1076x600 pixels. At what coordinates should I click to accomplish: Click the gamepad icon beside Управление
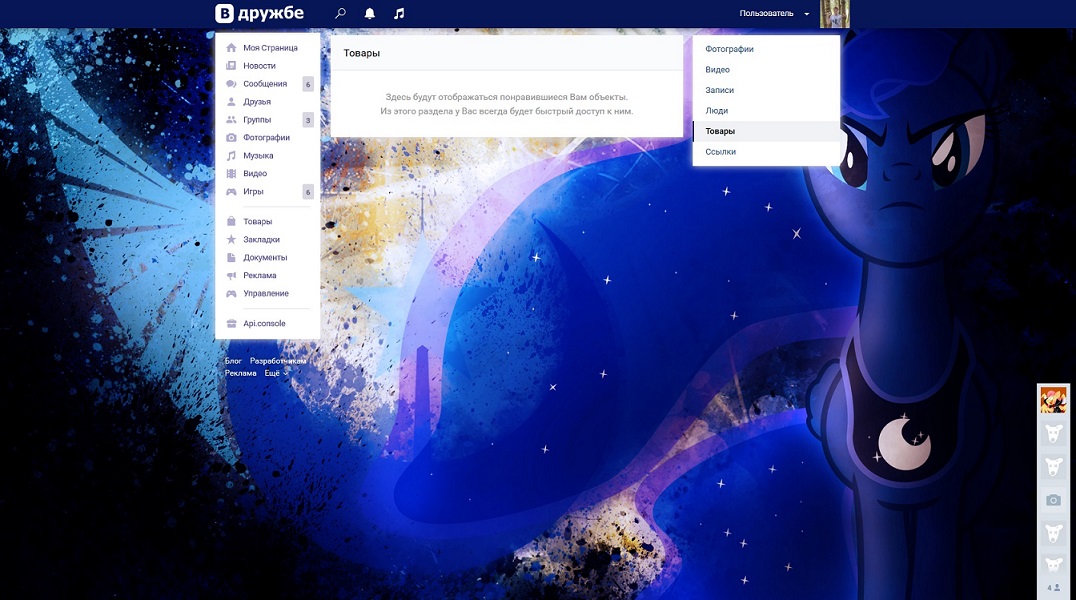point(231,293)
